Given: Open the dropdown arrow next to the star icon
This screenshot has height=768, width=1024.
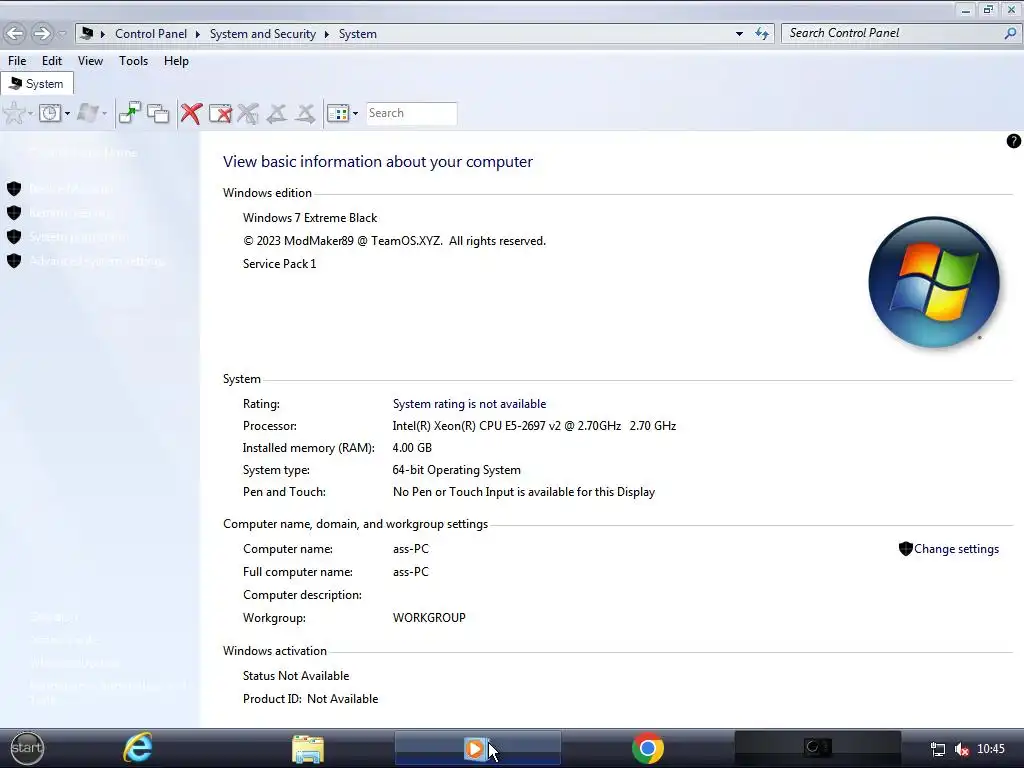Looking at the screenshot, I should click(x=31, y=114).
